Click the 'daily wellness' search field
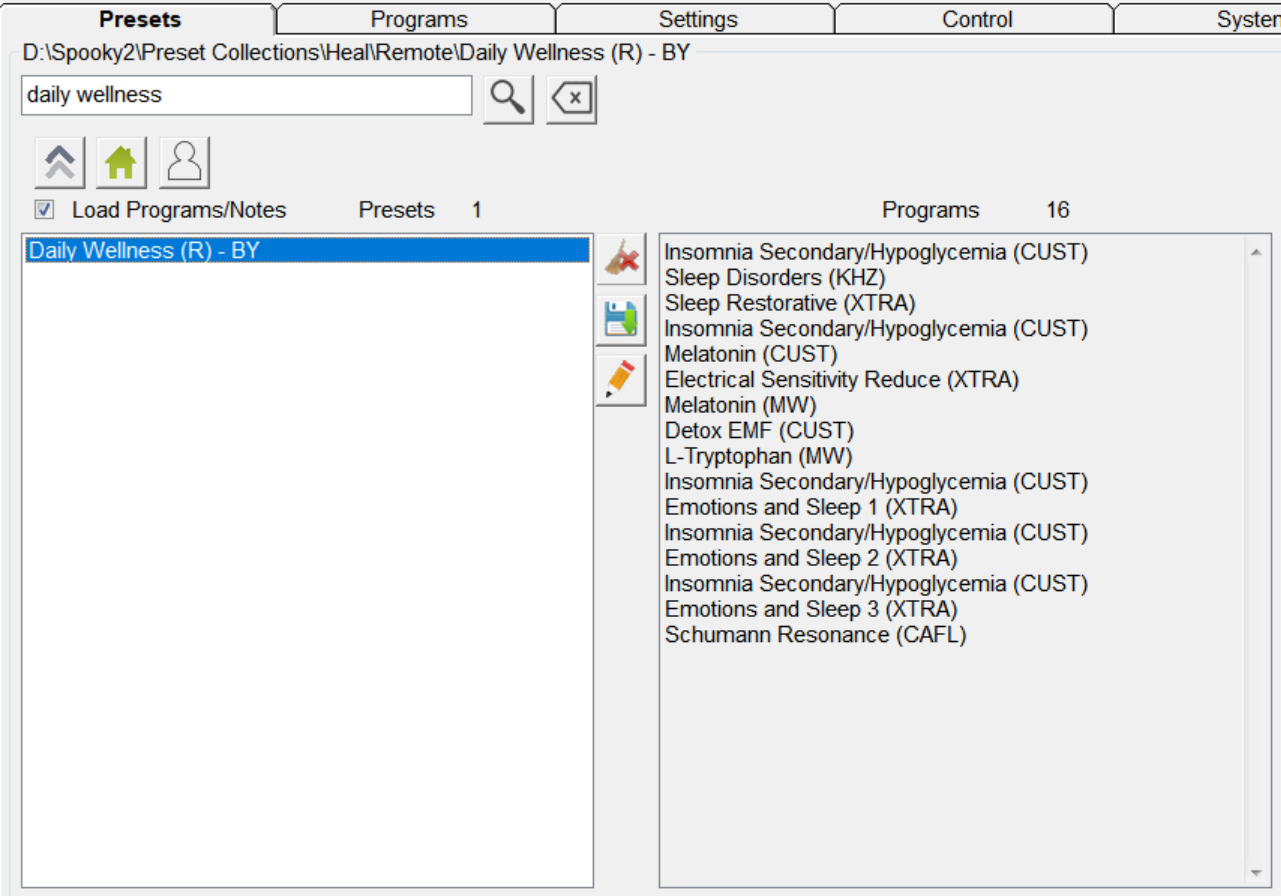This screenshot has width=1281, height=896. [246, 96]
